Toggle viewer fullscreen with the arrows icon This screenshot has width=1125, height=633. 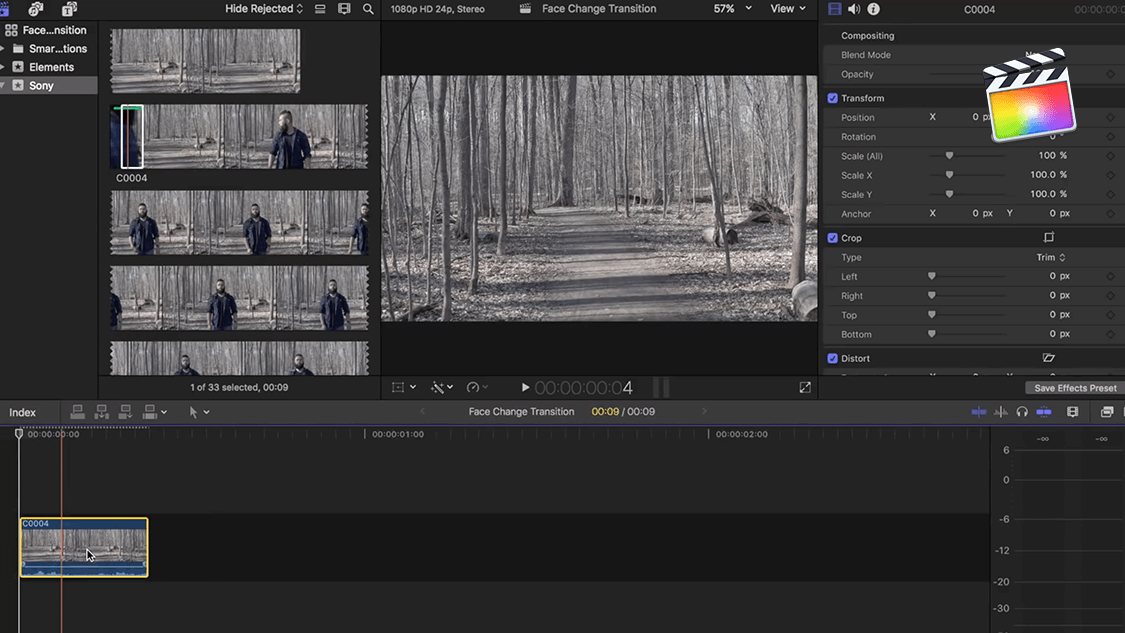pos(805,388)
